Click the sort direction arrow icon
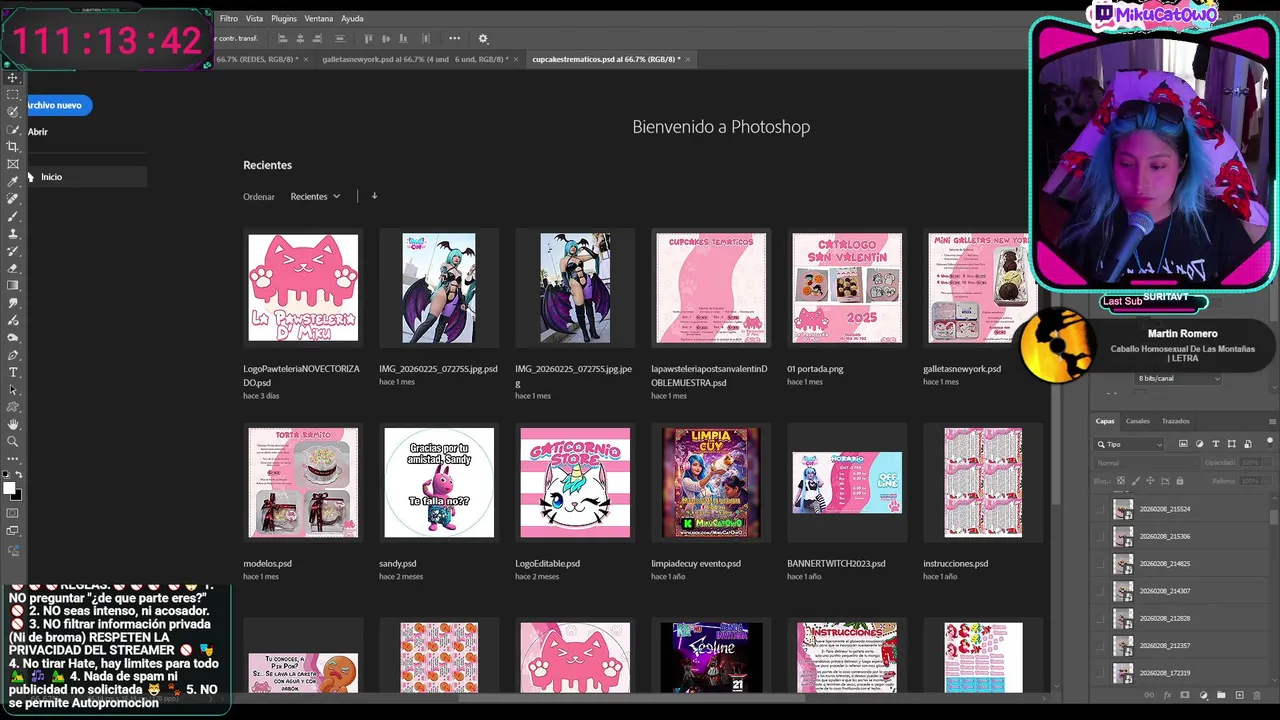Viewport: 1280px width, 720px height. 374,196
